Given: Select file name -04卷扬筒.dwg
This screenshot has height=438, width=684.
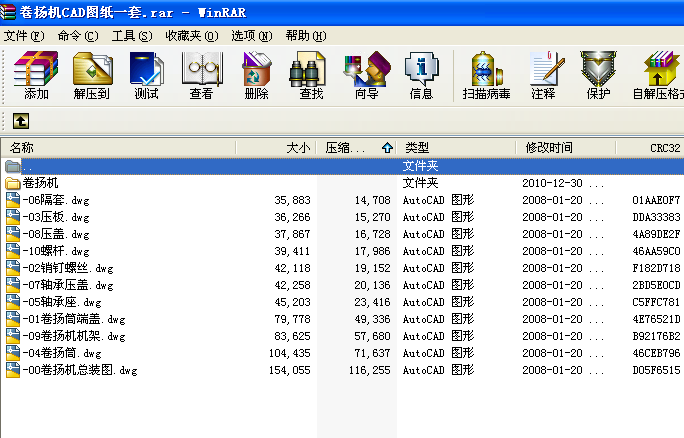Looking at the screenshot, I should pyautogui.click(x=62, y=353).
